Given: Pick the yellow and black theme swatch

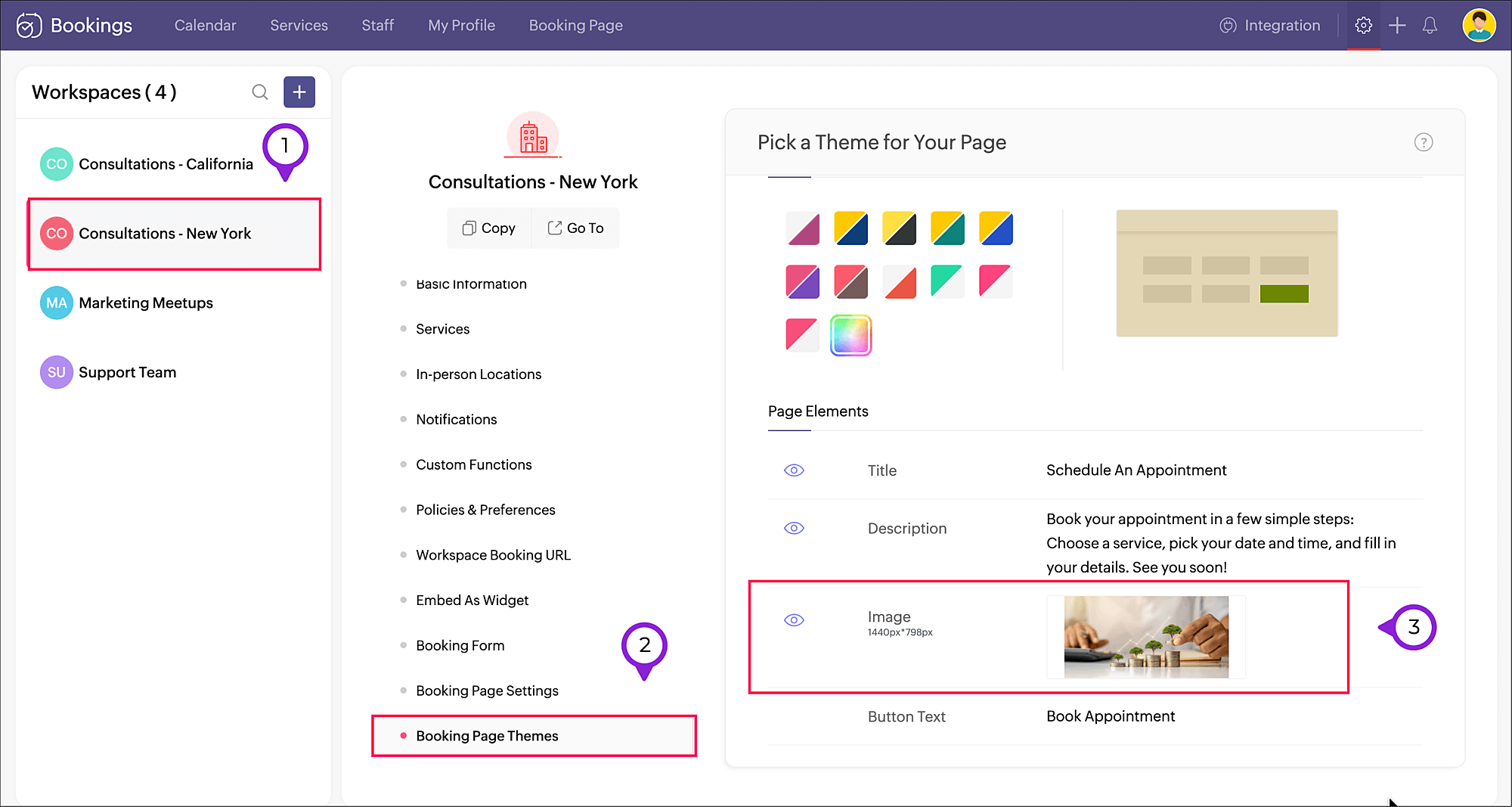Looking at the screenshot, I should coord(900,228).
